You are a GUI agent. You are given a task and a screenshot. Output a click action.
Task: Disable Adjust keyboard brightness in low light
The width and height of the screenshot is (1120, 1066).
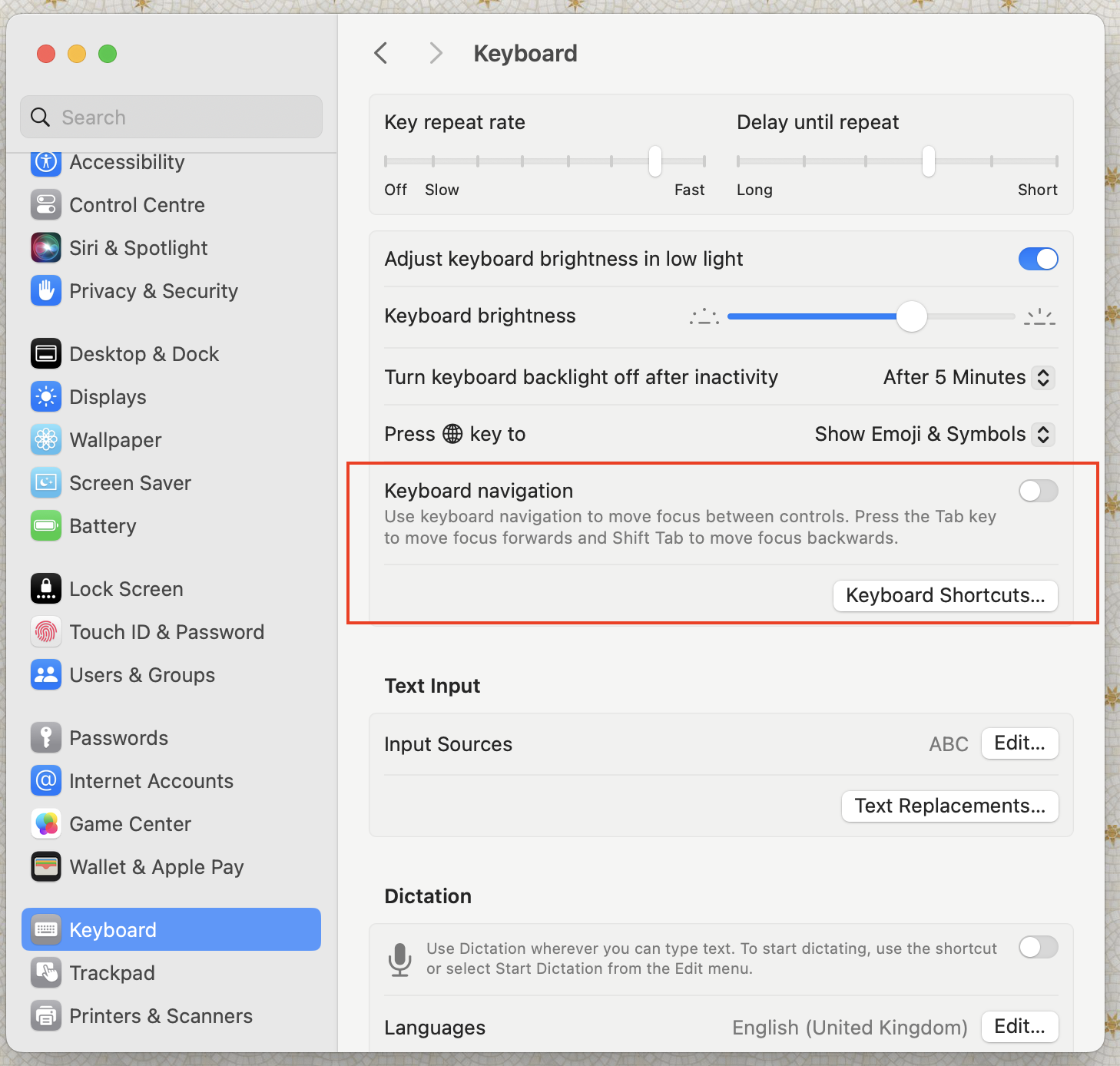(1038, 259)
